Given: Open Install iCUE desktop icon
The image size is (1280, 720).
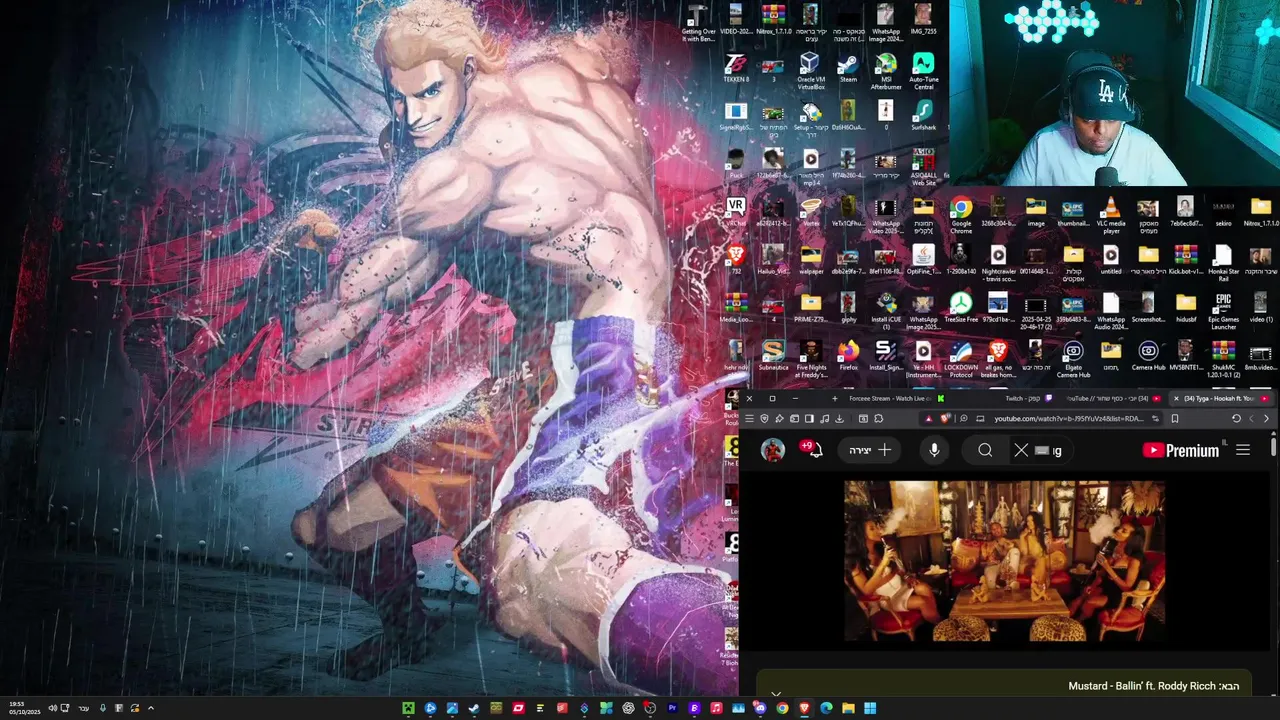Looking at the screenshot, I should [x=886, y=311].
